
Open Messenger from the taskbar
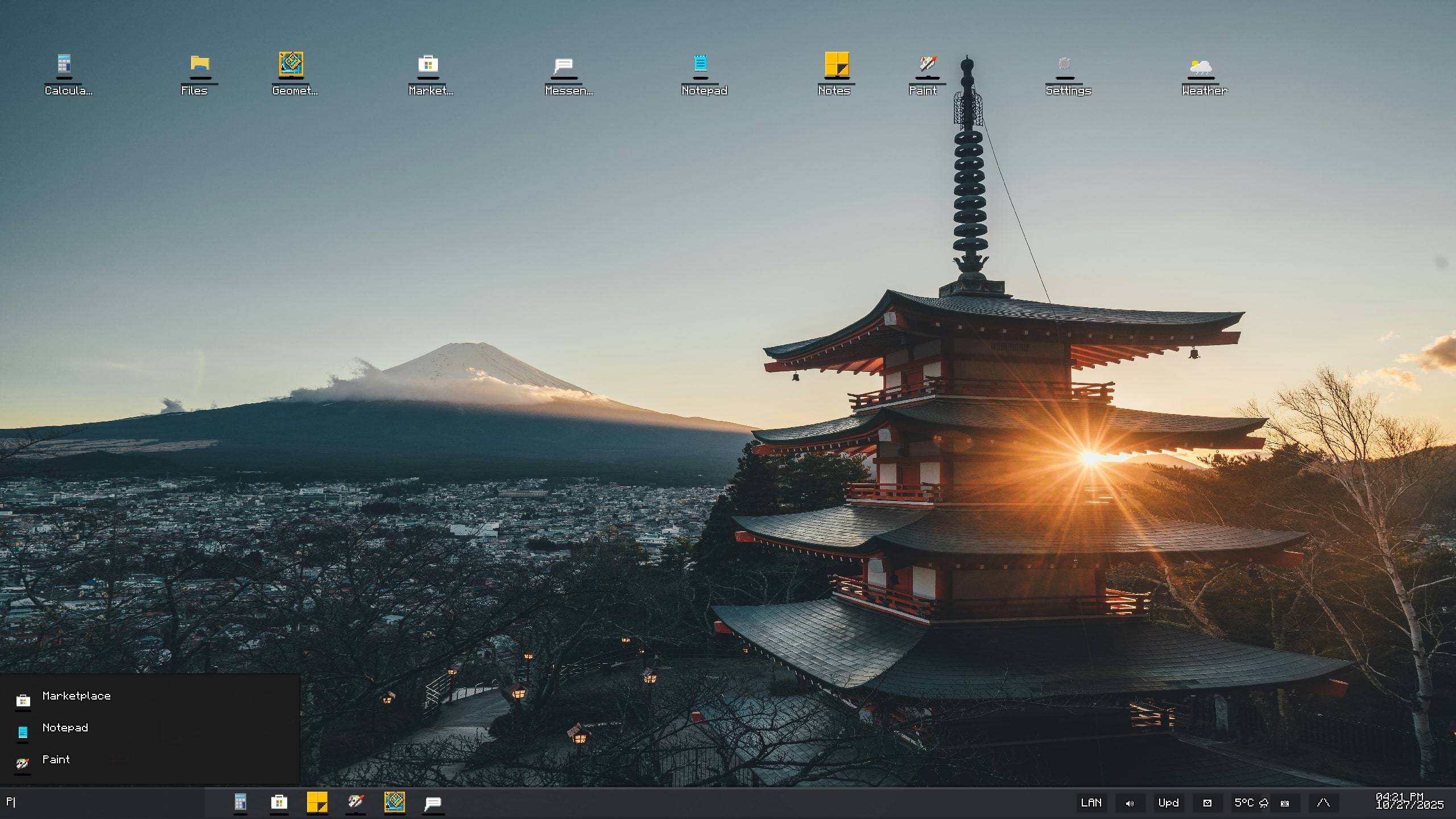pos(433,803)
